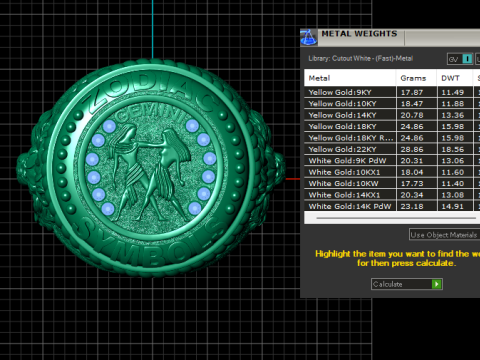Click the Library: Cutout White label
Viewport: 480px width, 360px height.
[x=360, y=58]
